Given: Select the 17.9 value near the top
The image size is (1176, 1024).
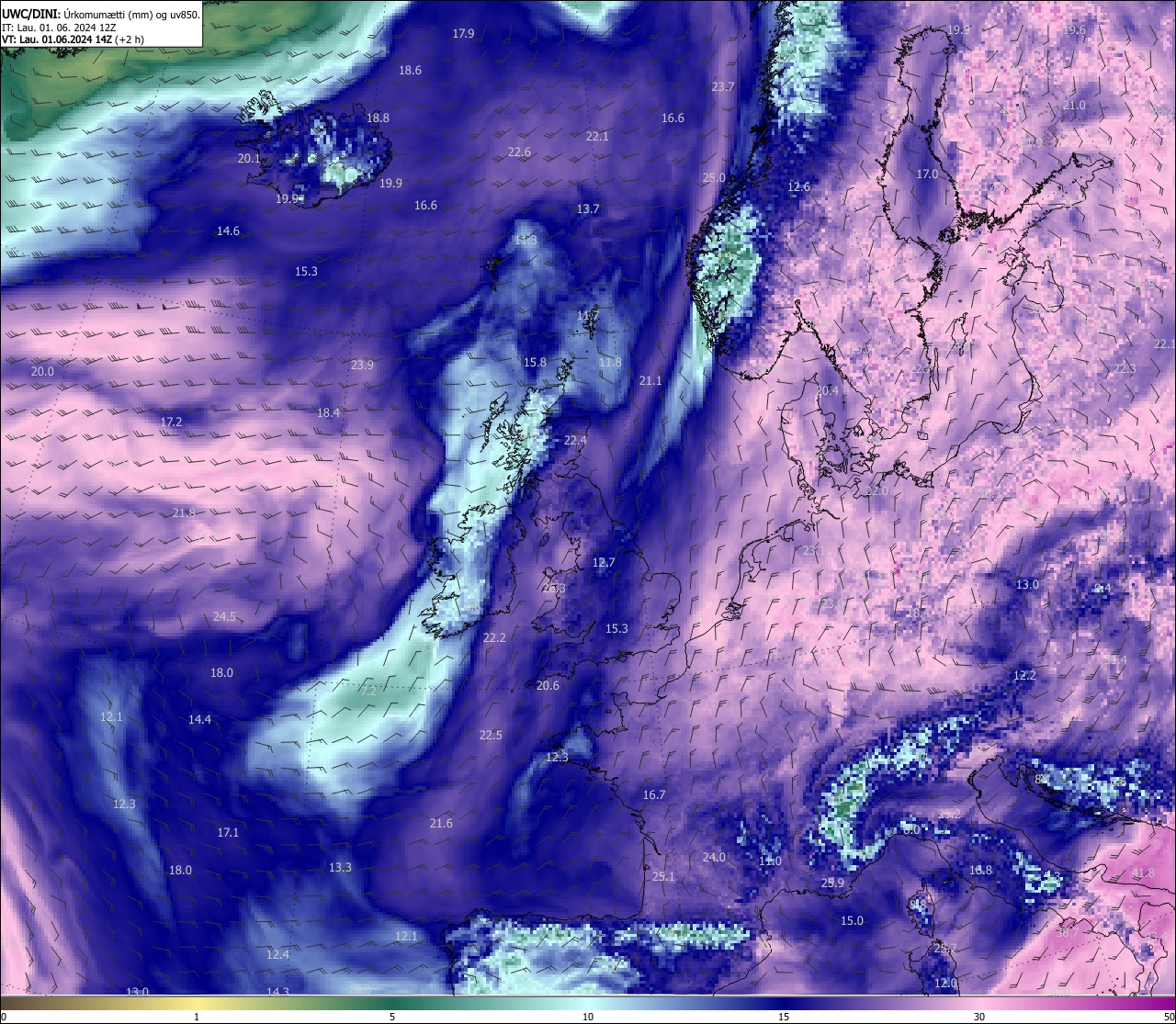Looking at the screenshot, I should coord(463,34).
